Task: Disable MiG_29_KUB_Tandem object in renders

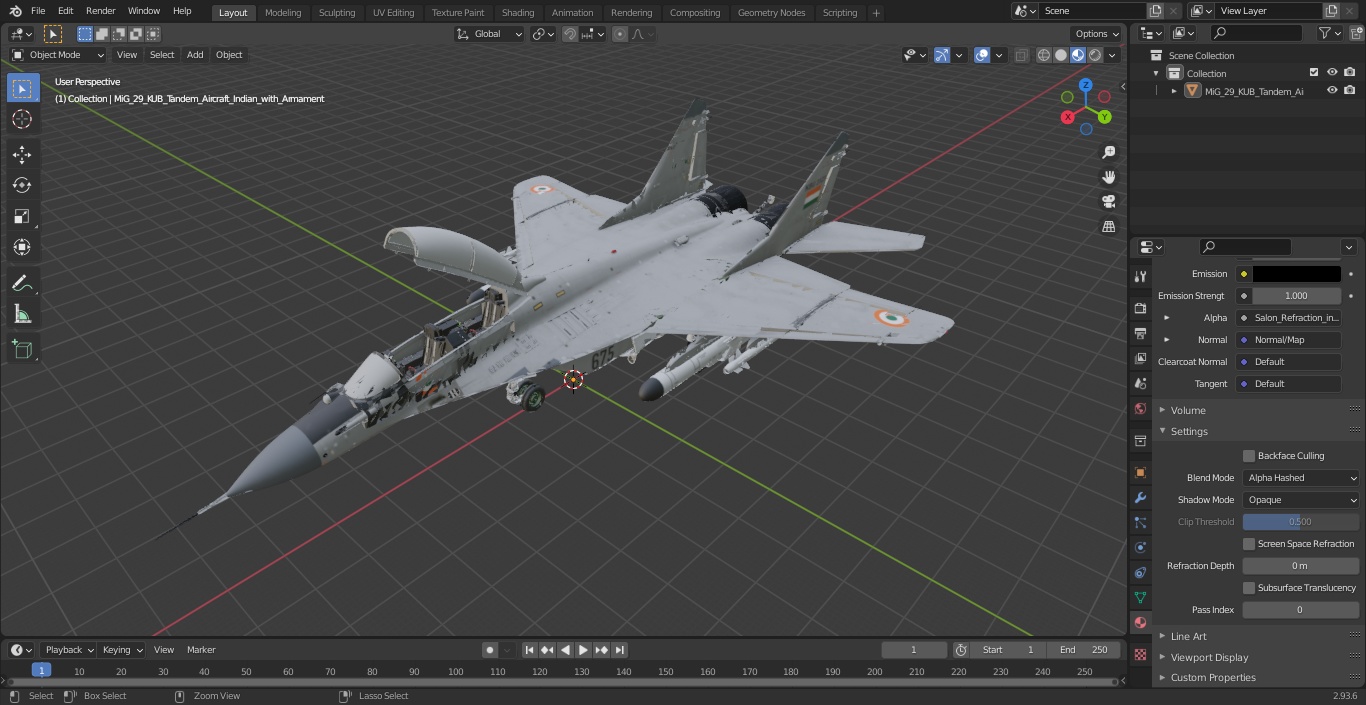Action: pyautogui.click(x=1350, y=91)
